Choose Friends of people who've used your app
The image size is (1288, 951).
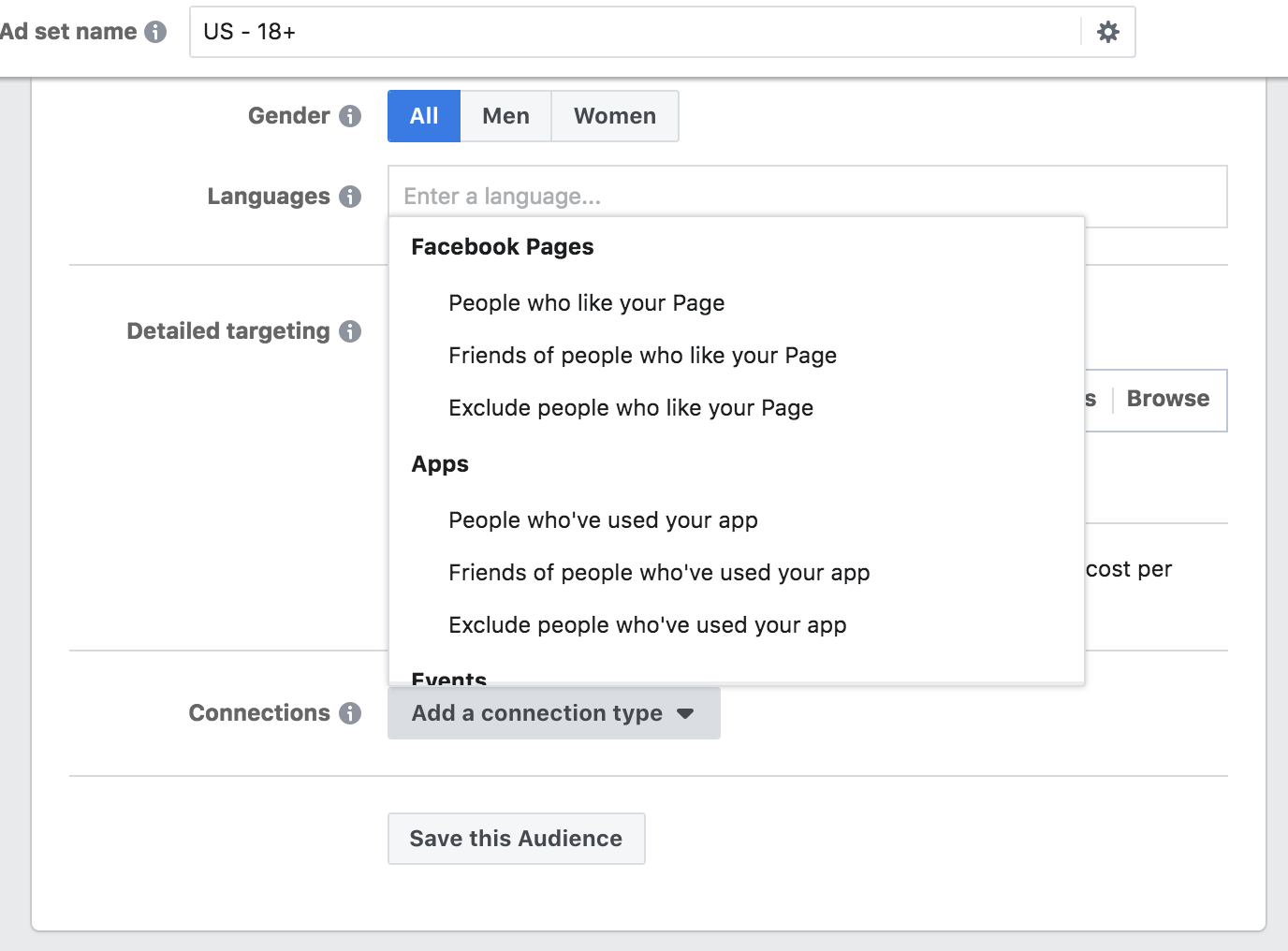(737, 573)
